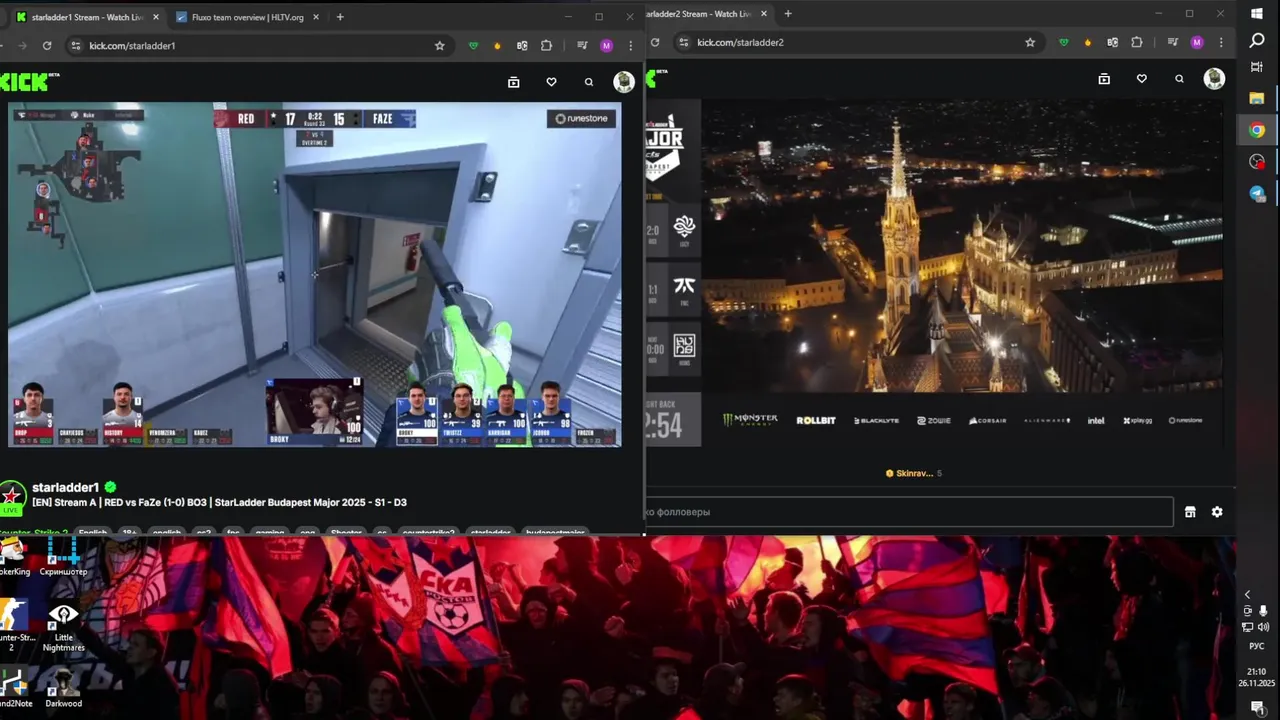Open the clips icon in starladder1 Kick header
The image size is (1280, 720).
tap(514, 82)
